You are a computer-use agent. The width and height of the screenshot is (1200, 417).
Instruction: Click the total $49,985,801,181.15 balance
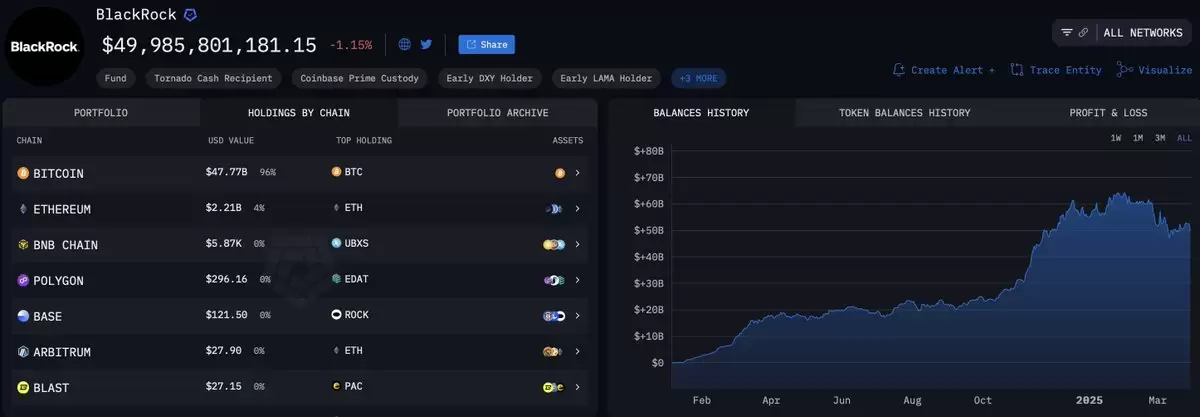click(x=209, y=44)
